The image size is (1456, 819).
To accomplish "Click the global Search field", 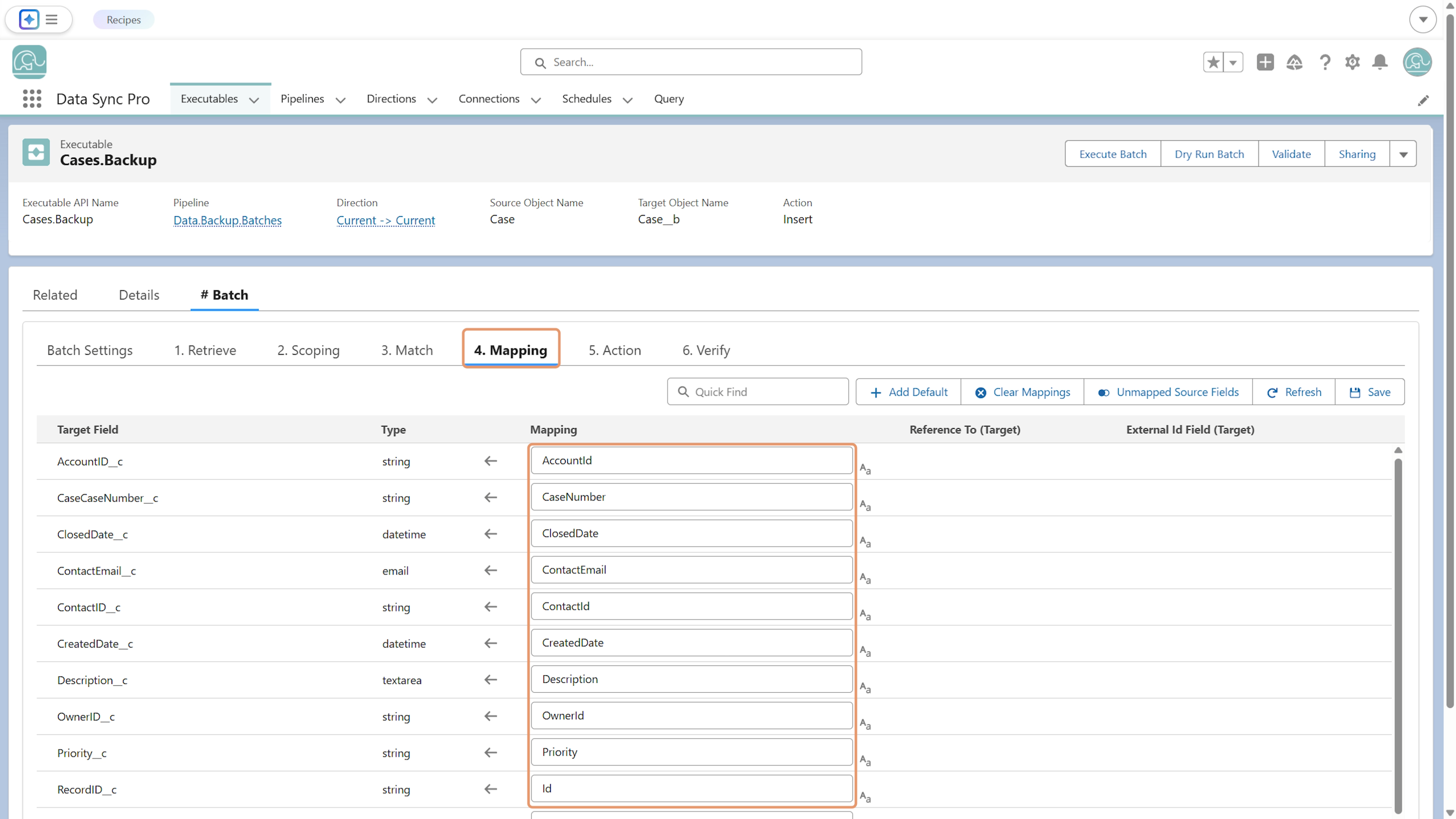I will 691,62.
